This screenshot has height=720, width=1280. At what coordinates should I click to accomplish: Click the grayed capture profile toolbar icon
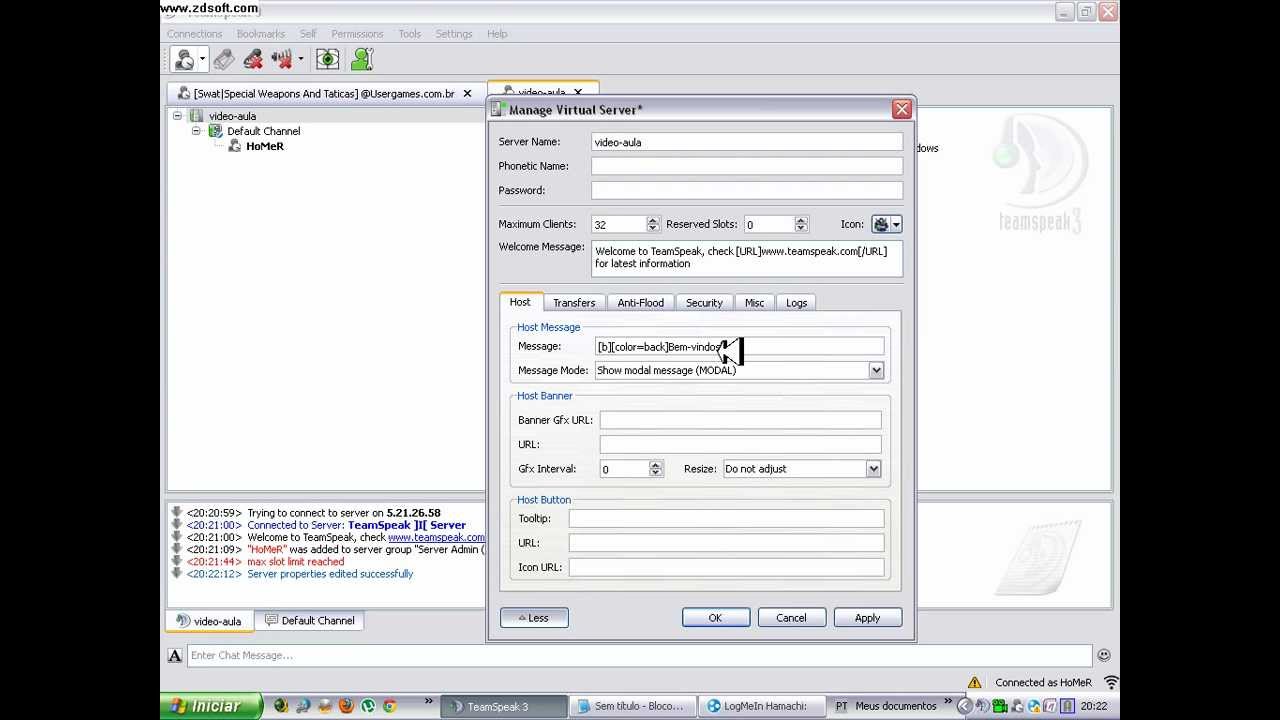[224, 60]
